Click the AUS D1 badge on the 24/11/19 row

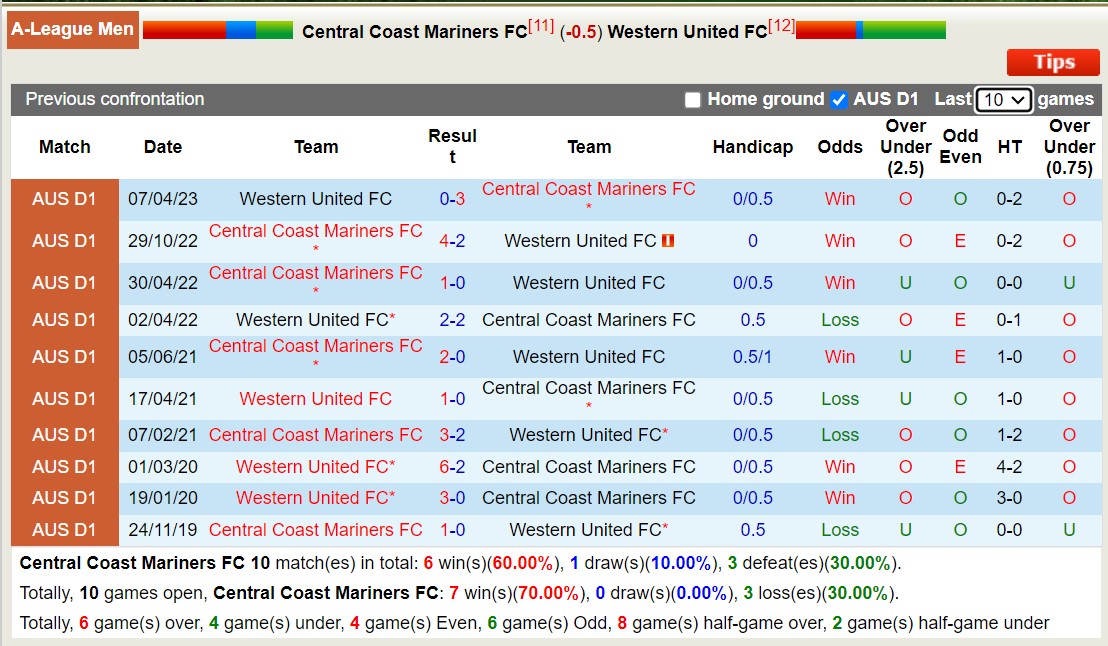click(64, 530)
